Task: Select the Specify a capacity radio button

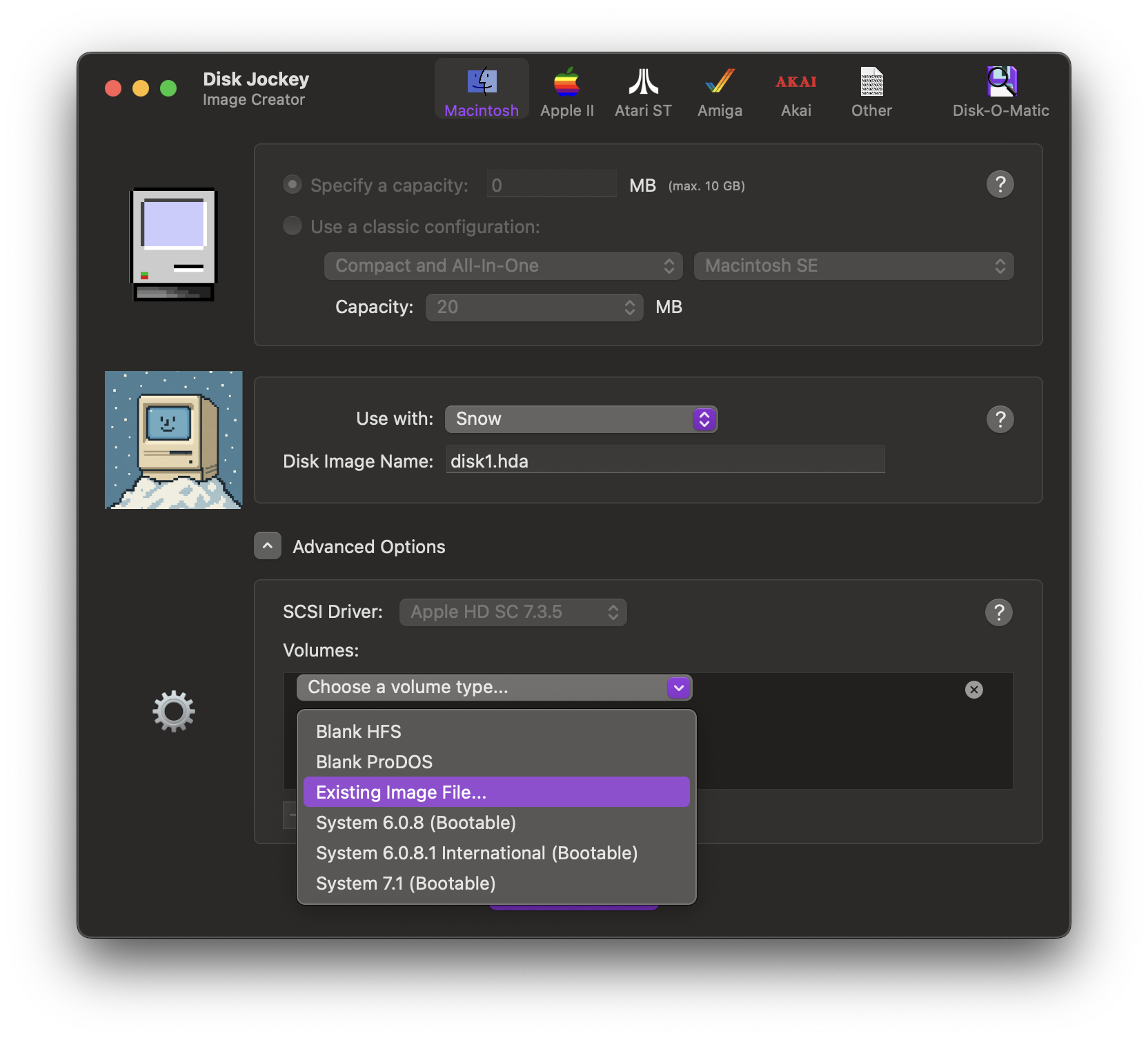Action: (x=292, y=184)
